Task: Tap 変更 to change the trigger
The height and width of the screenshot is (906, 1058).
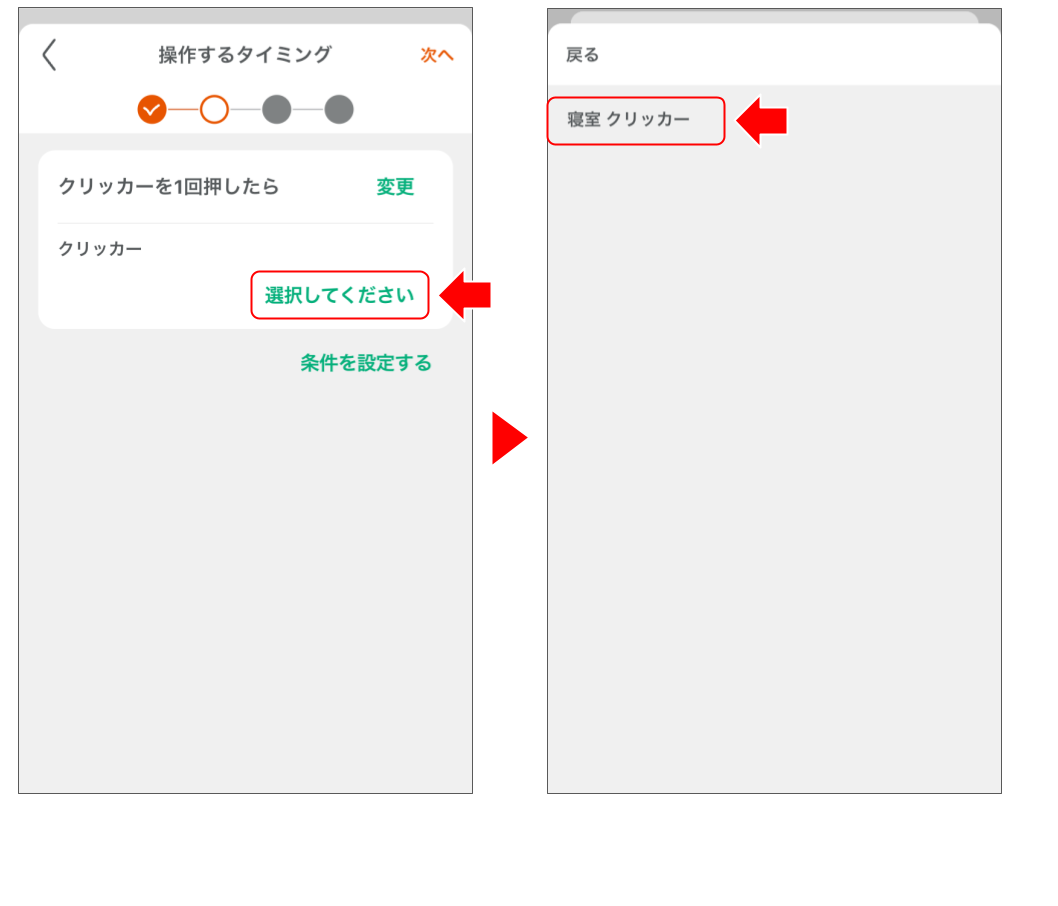Action: click(395, 187)
